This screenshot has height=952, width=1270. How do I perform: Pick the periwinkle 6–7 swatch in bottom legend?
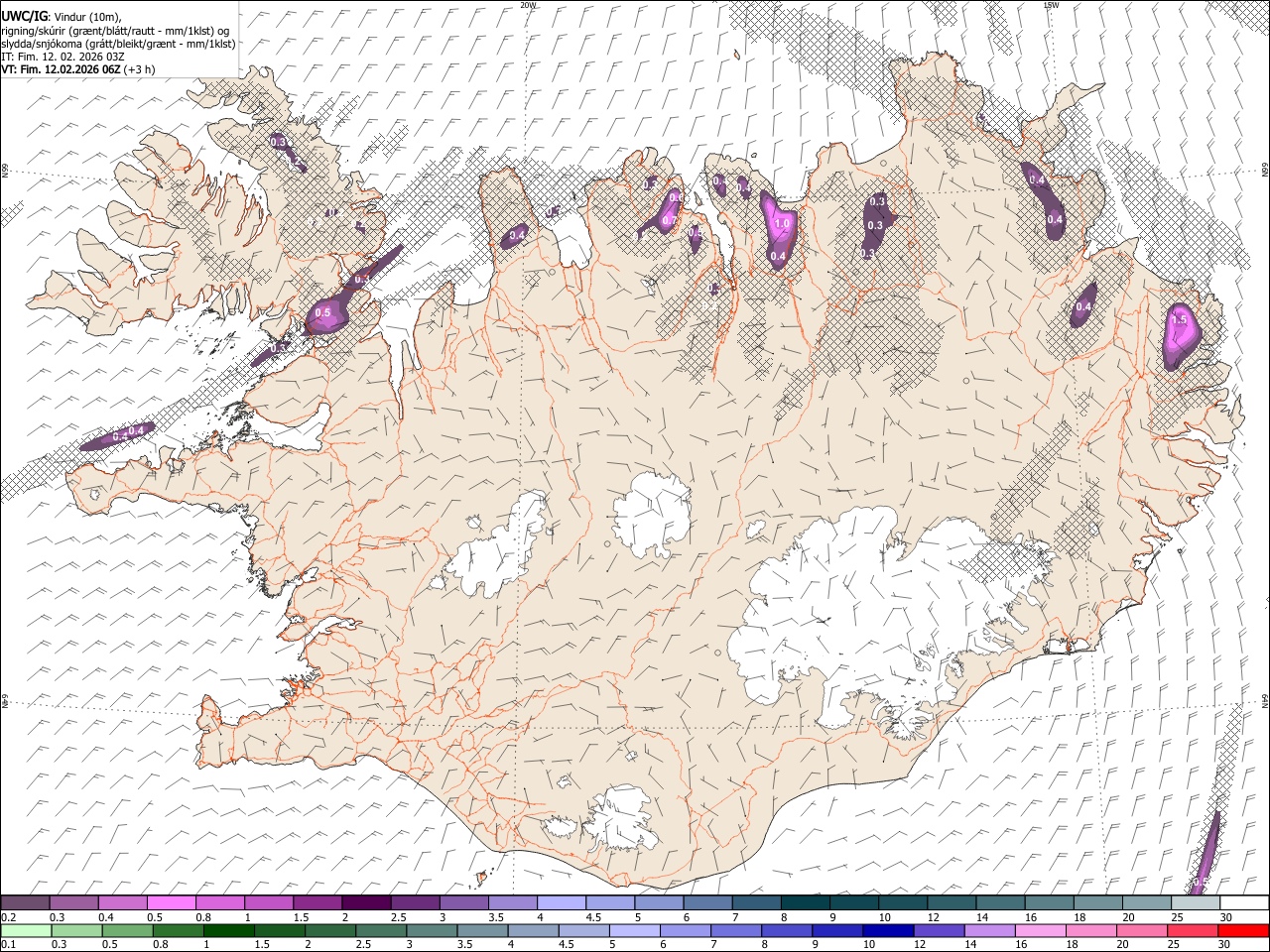[687, 931]
